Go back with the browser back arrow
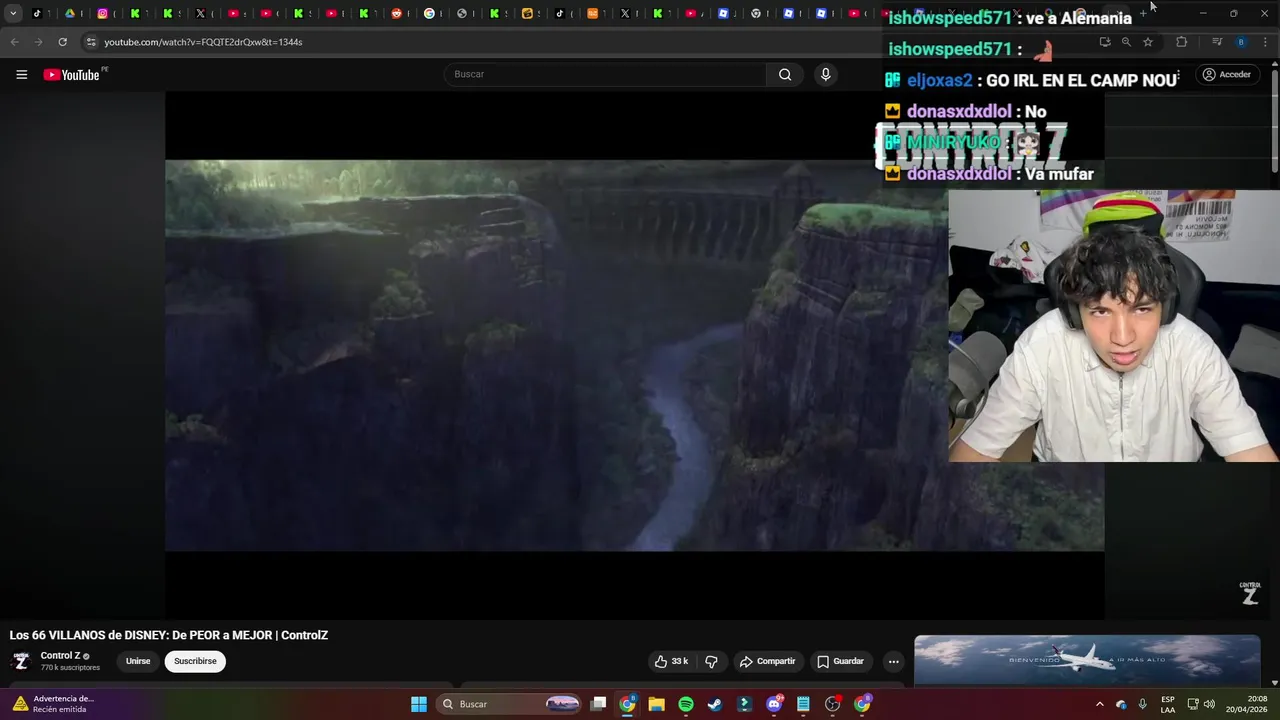This screenshot has width=1280, height=720. click(14, 42)
